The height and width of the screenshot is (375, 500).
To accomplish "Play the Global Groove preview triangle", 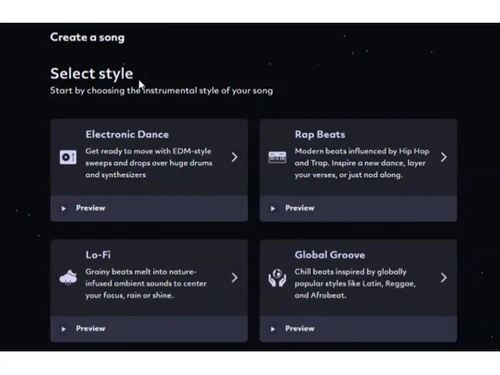I will [273, 329].
